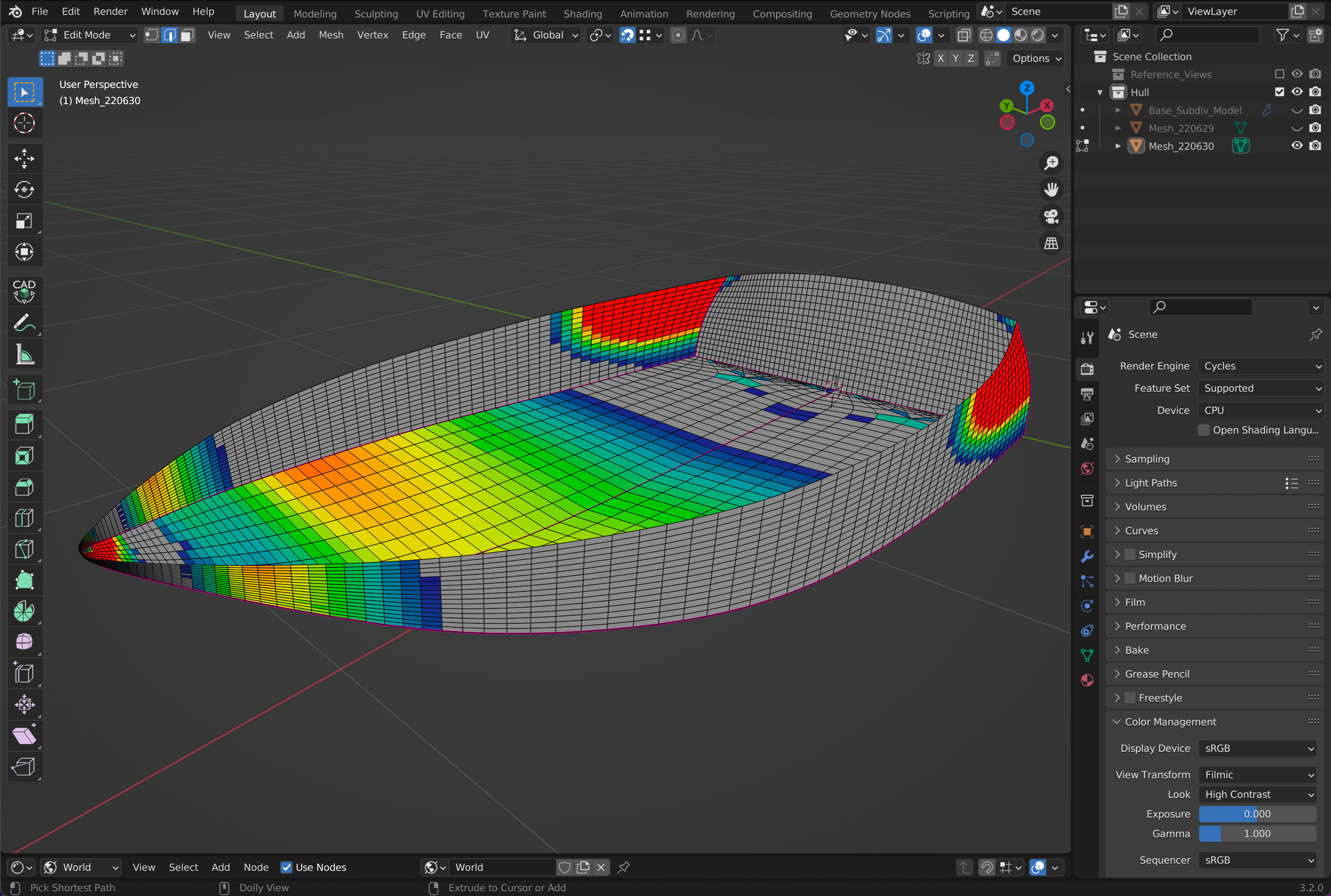
Task: Select the Knife tool in toolbar
Action: click(x=24, y=549)
